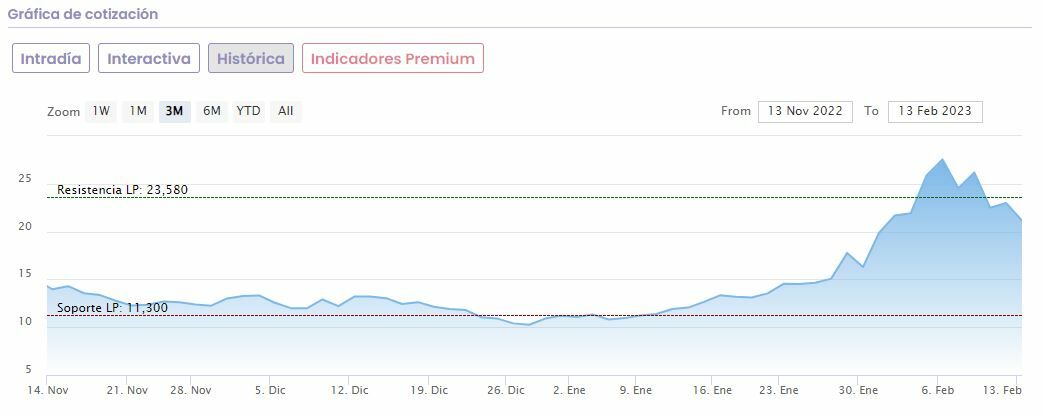Click the 30. Ene axis date
The width and height of the screenshot is (1044, 415).
pyautogui.click(x=859, y=389)
